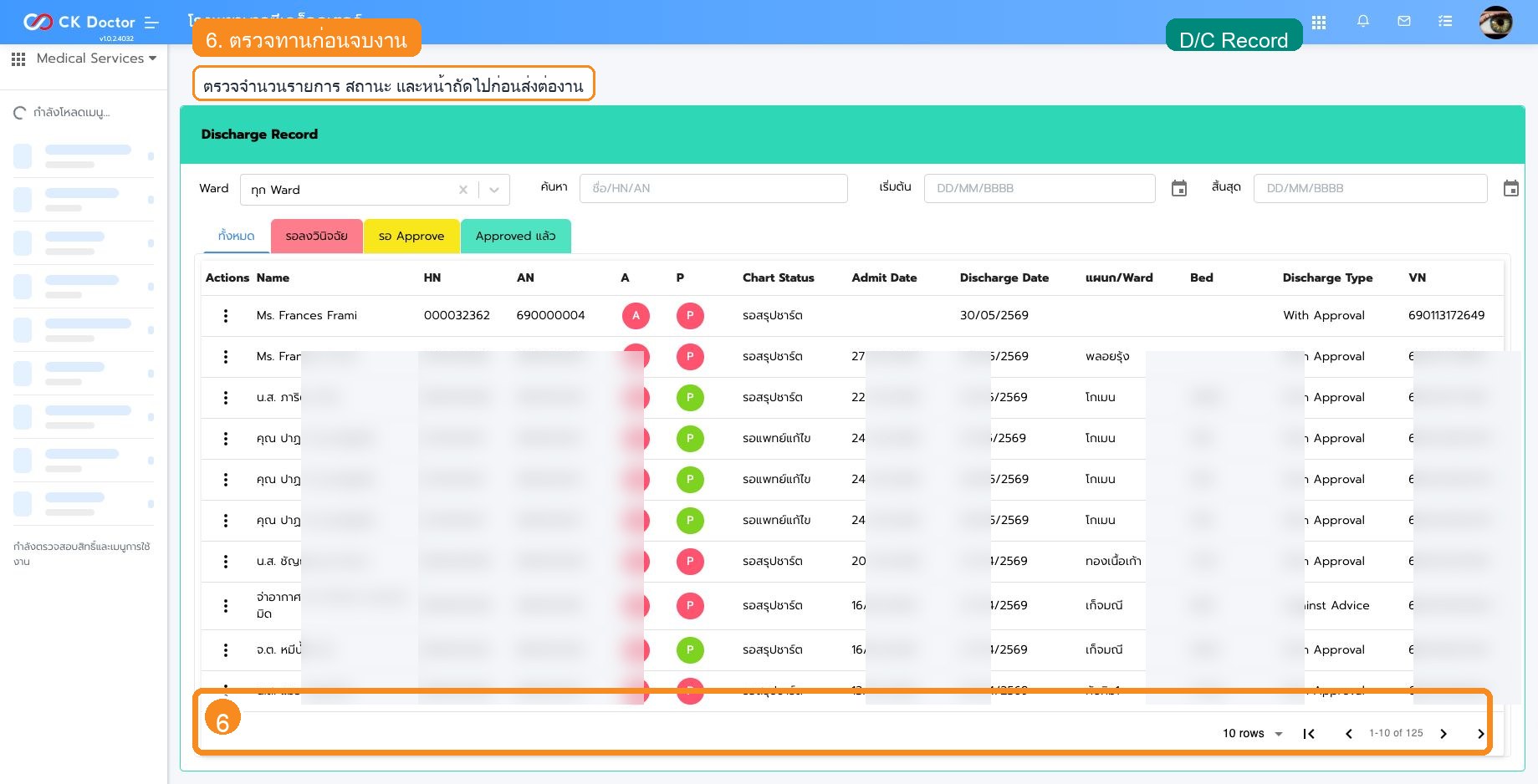Open the user profile avatar
The height and width of the screenshot is (784, 1538).
(1495, 23)
